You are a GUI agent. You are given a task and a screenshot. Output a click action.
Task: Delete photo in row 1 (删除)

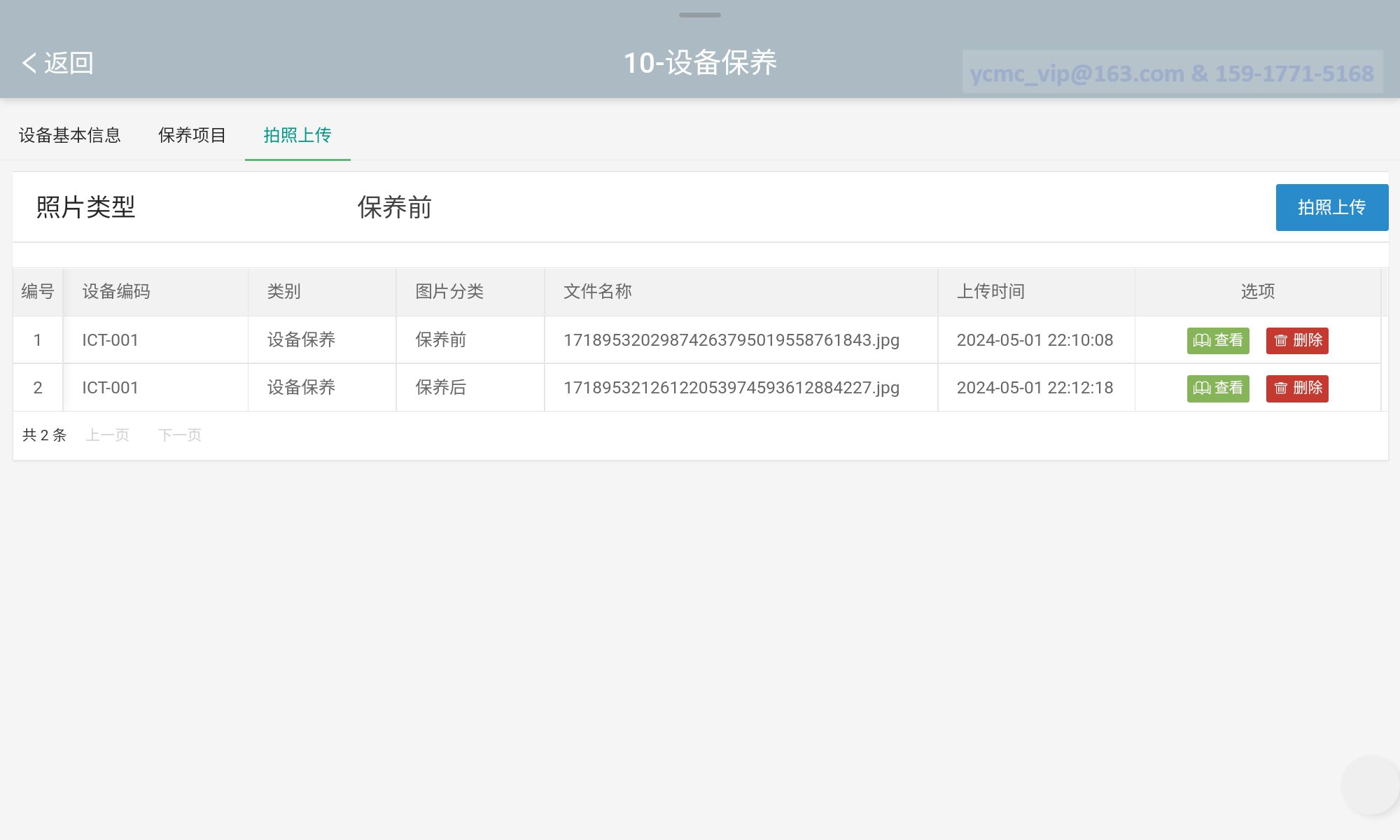(1296, 340)
